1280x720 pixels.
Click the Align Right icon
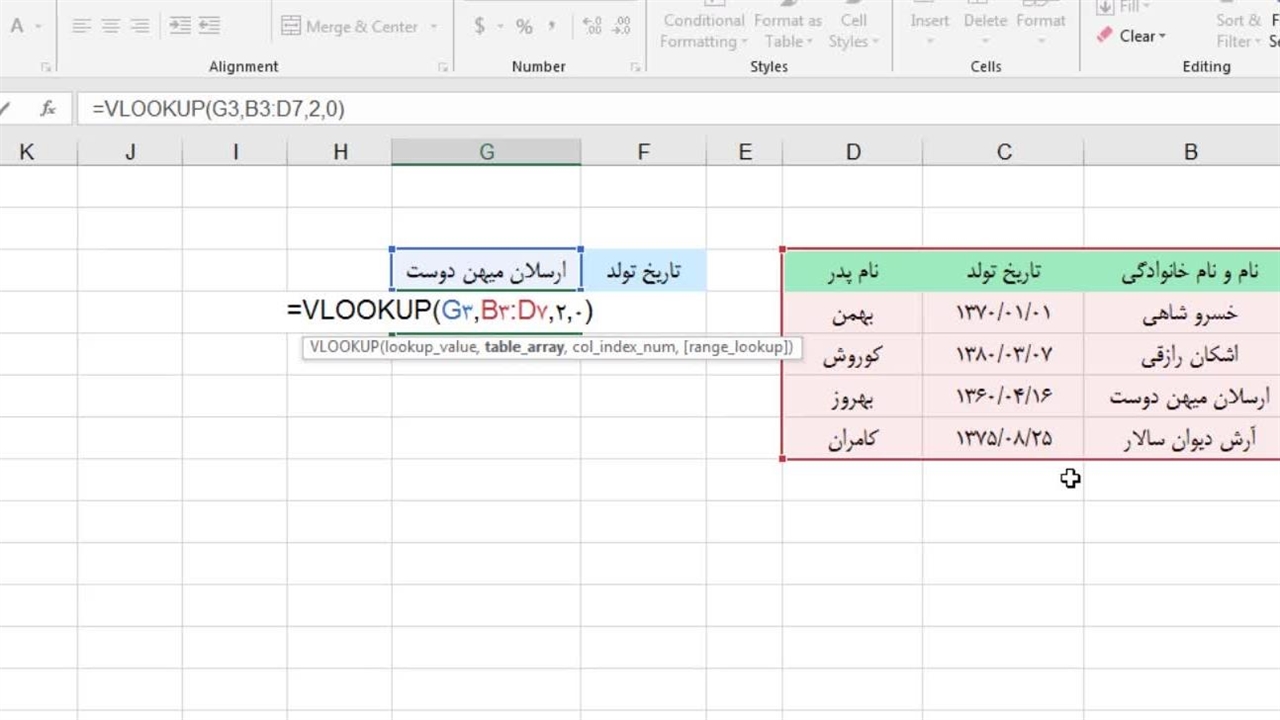(140, 27)
